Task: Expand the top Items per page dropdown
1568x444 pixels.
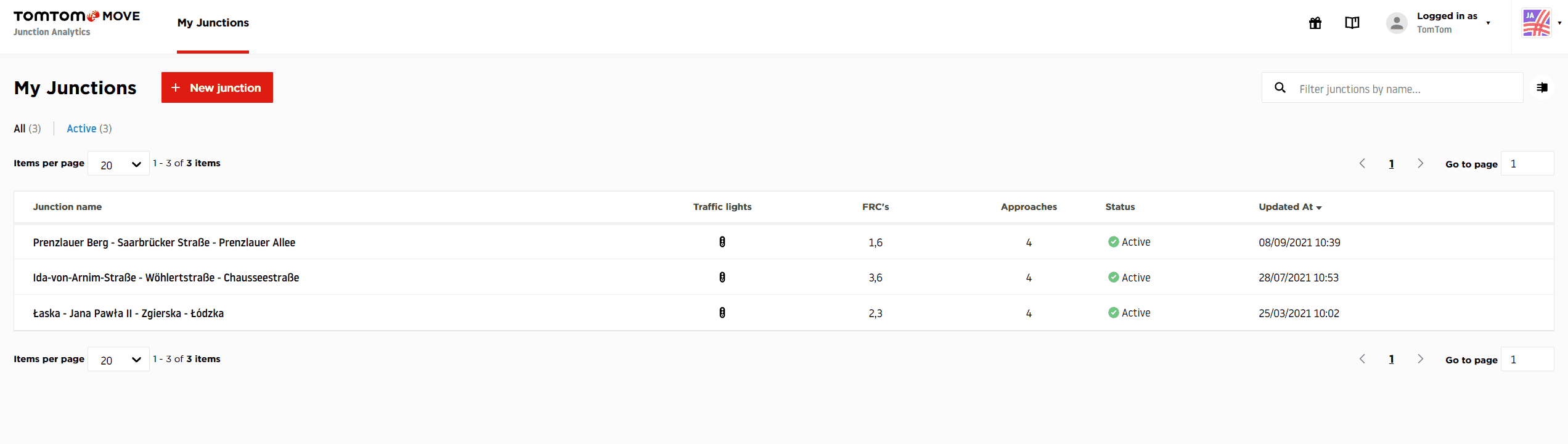Action: (118, 164)
